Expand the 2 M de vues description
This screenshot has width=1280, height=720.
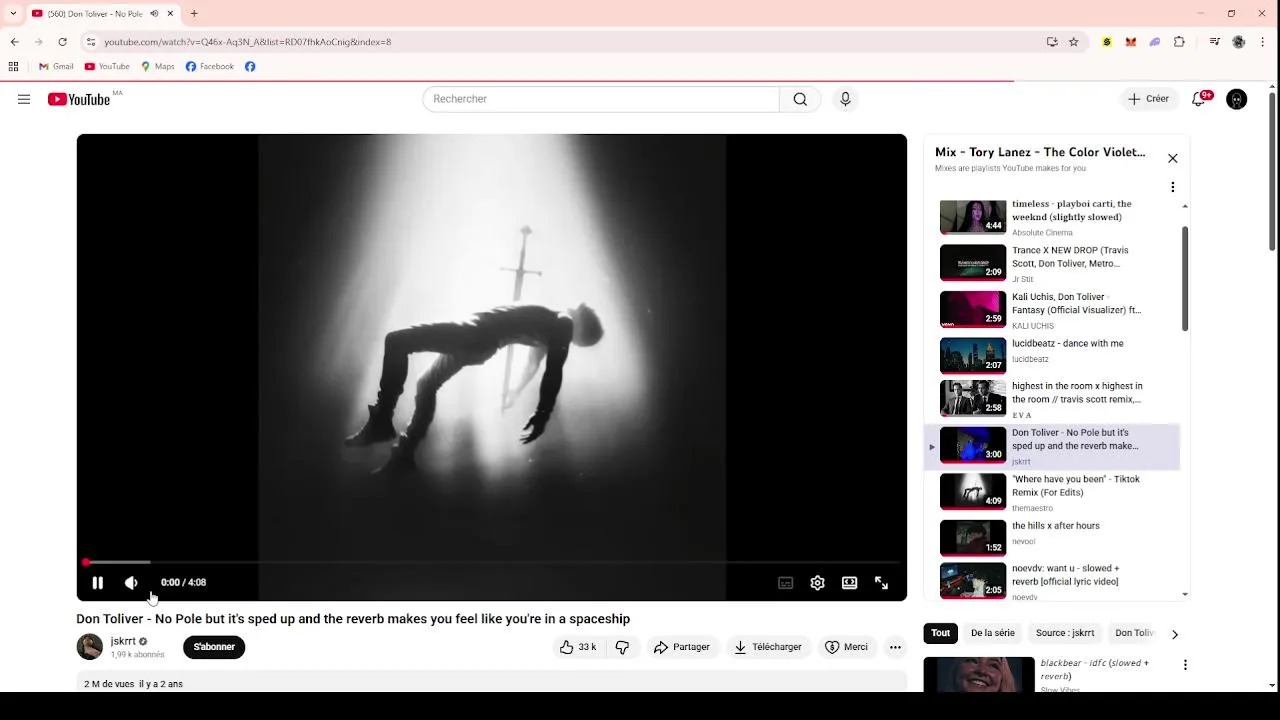pyautogui.click(x=492, y=682)
